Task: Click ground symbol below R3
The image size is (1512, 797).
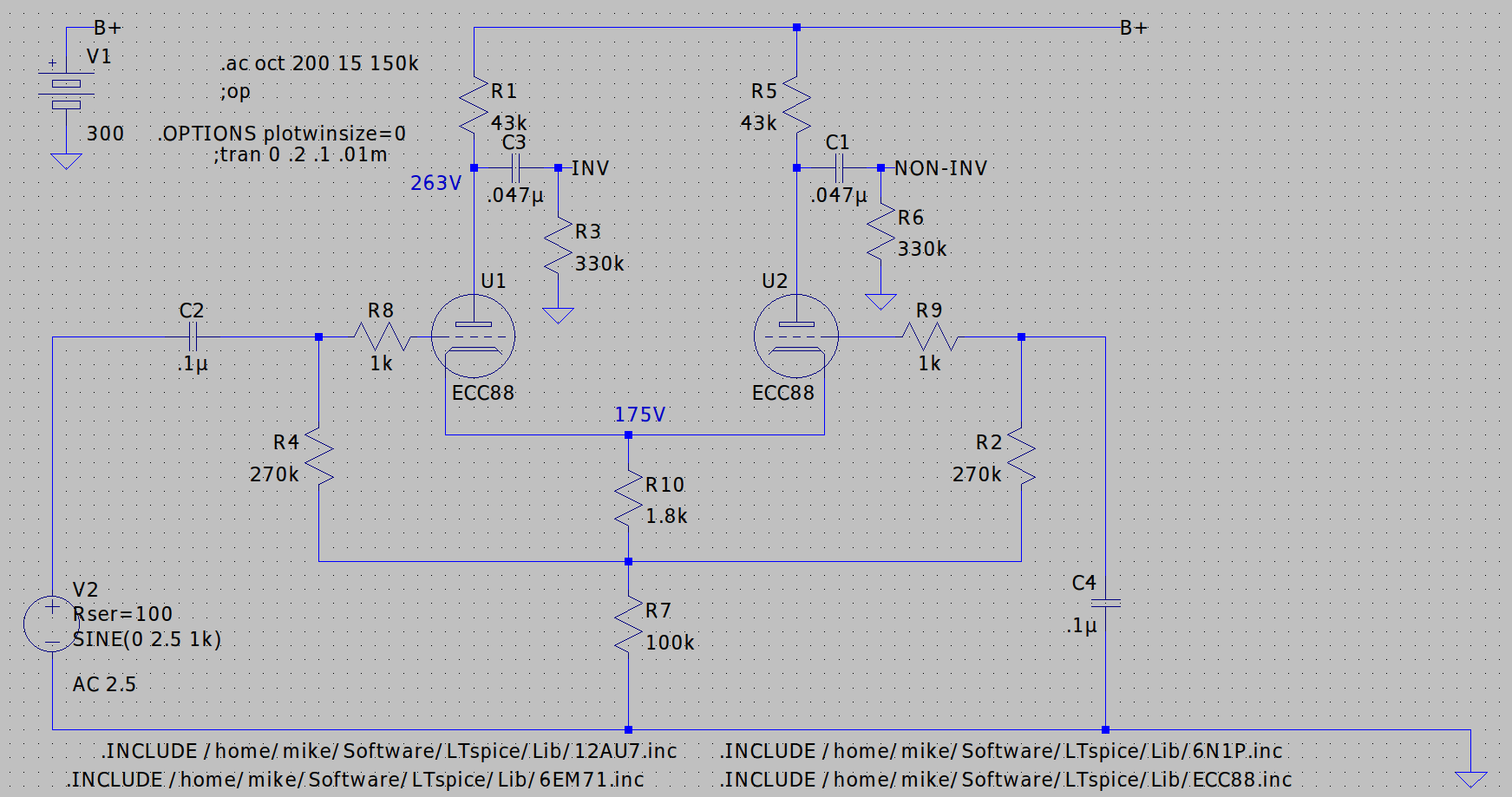Action: (558, 316)
